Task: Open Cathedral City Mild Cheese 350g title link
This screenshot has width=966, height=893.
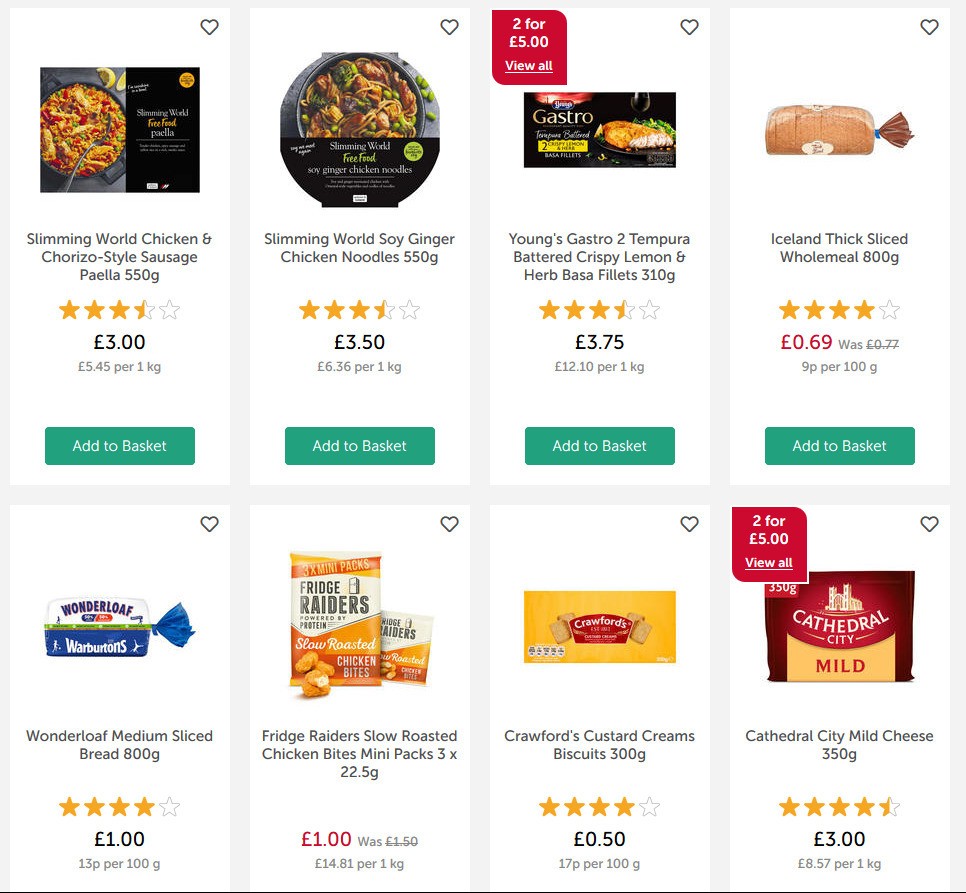Action: [840, 745]
